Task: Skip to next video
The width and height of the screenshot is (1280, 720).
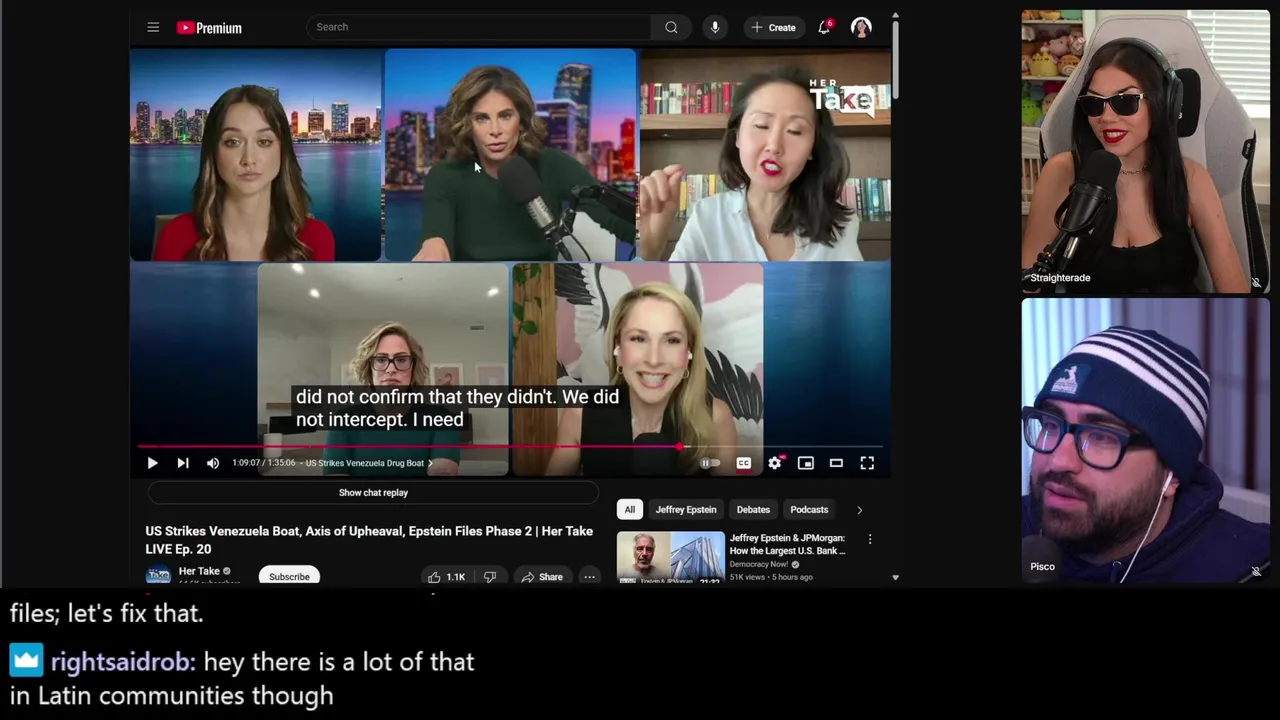Action: click(182, 463)
